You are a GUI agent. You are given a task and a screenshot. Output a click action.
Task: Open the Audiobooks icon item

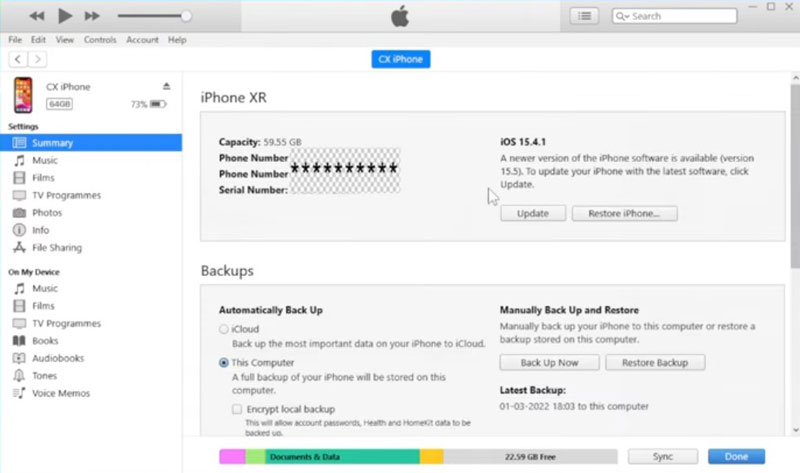tap(19, 358)
